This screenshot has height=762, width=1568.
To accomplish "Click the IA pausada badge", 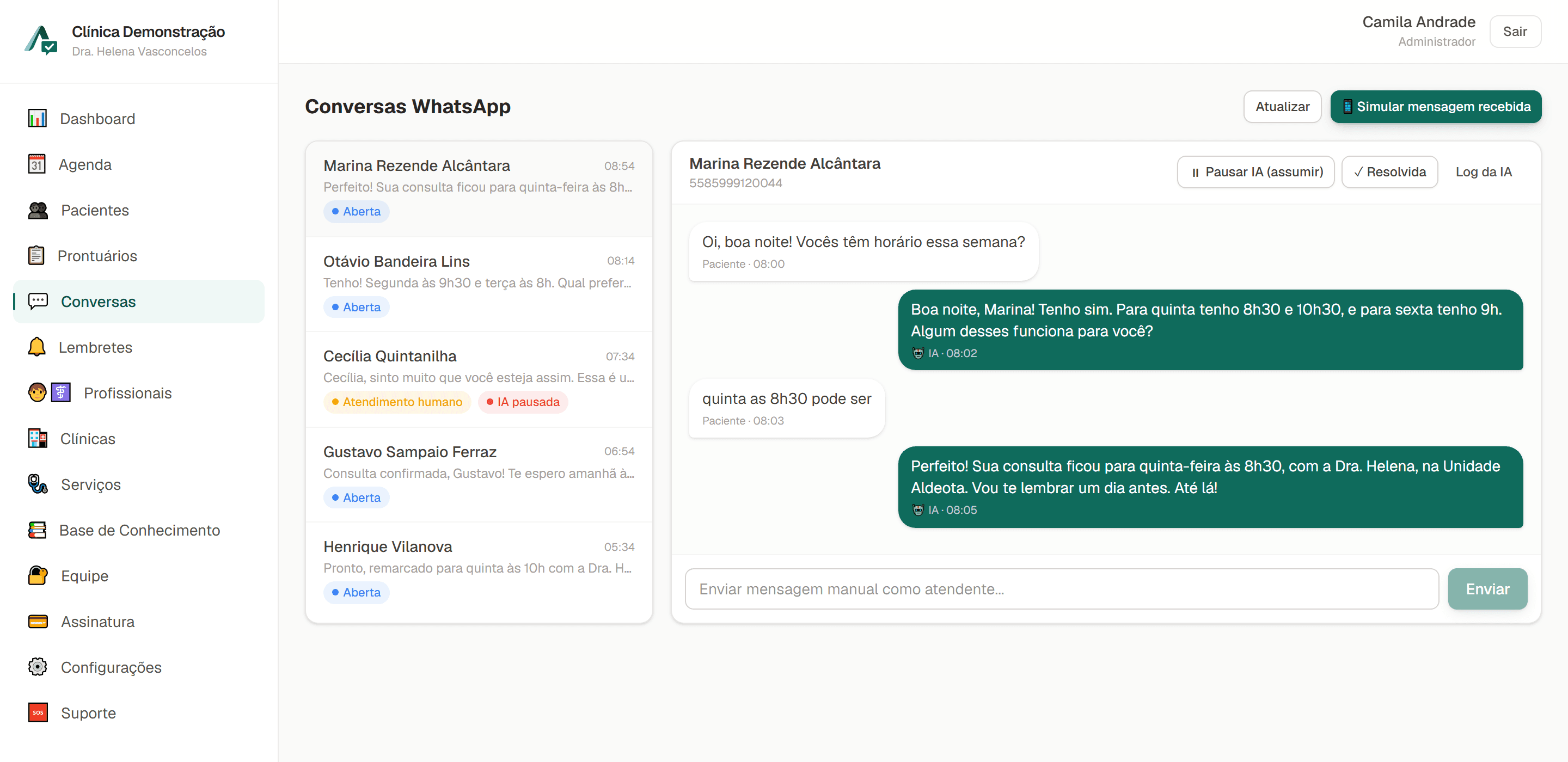I will [x=522, y=402].
